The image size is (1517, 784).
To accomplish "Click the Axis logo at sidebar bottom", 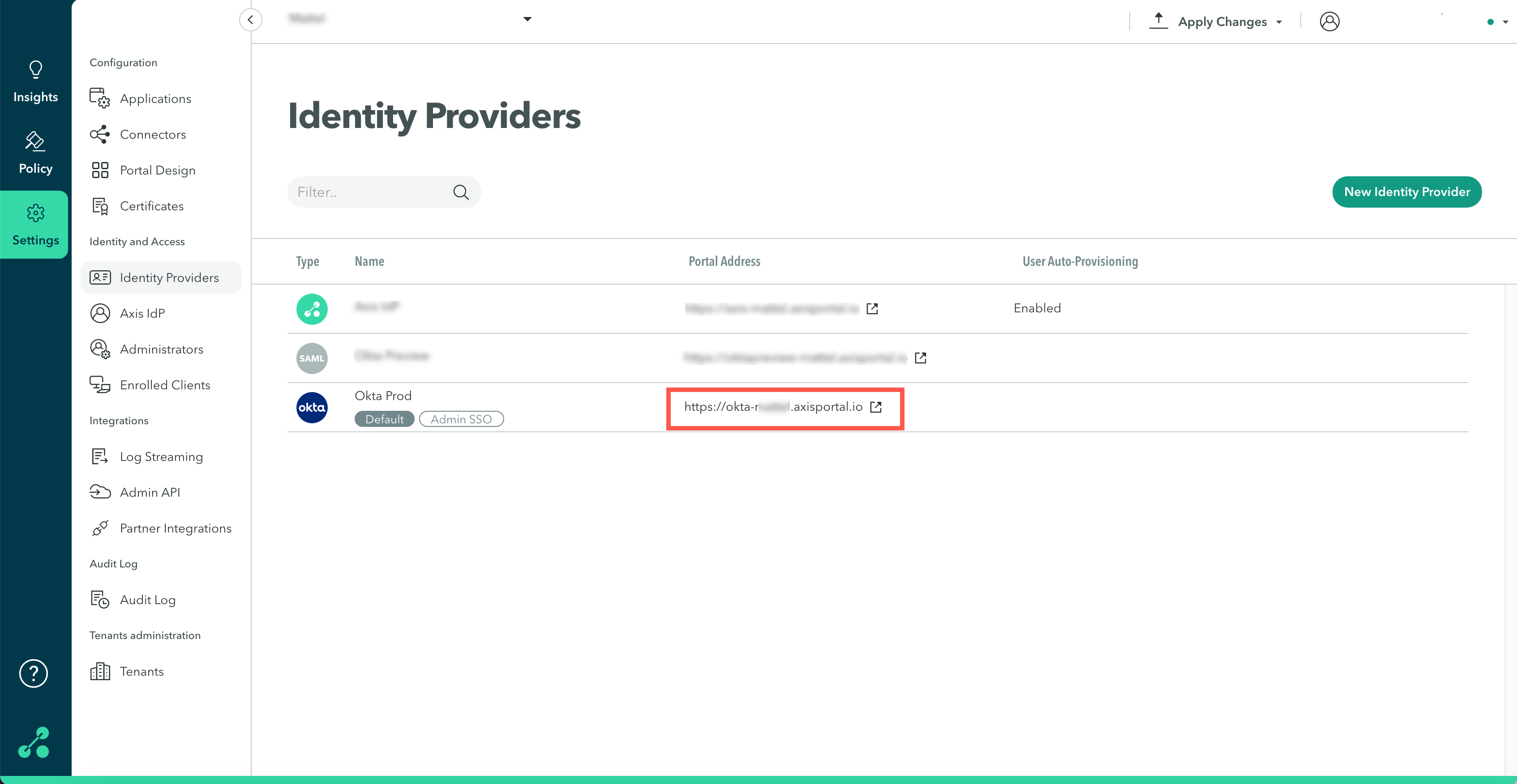I will click(34, 742).
